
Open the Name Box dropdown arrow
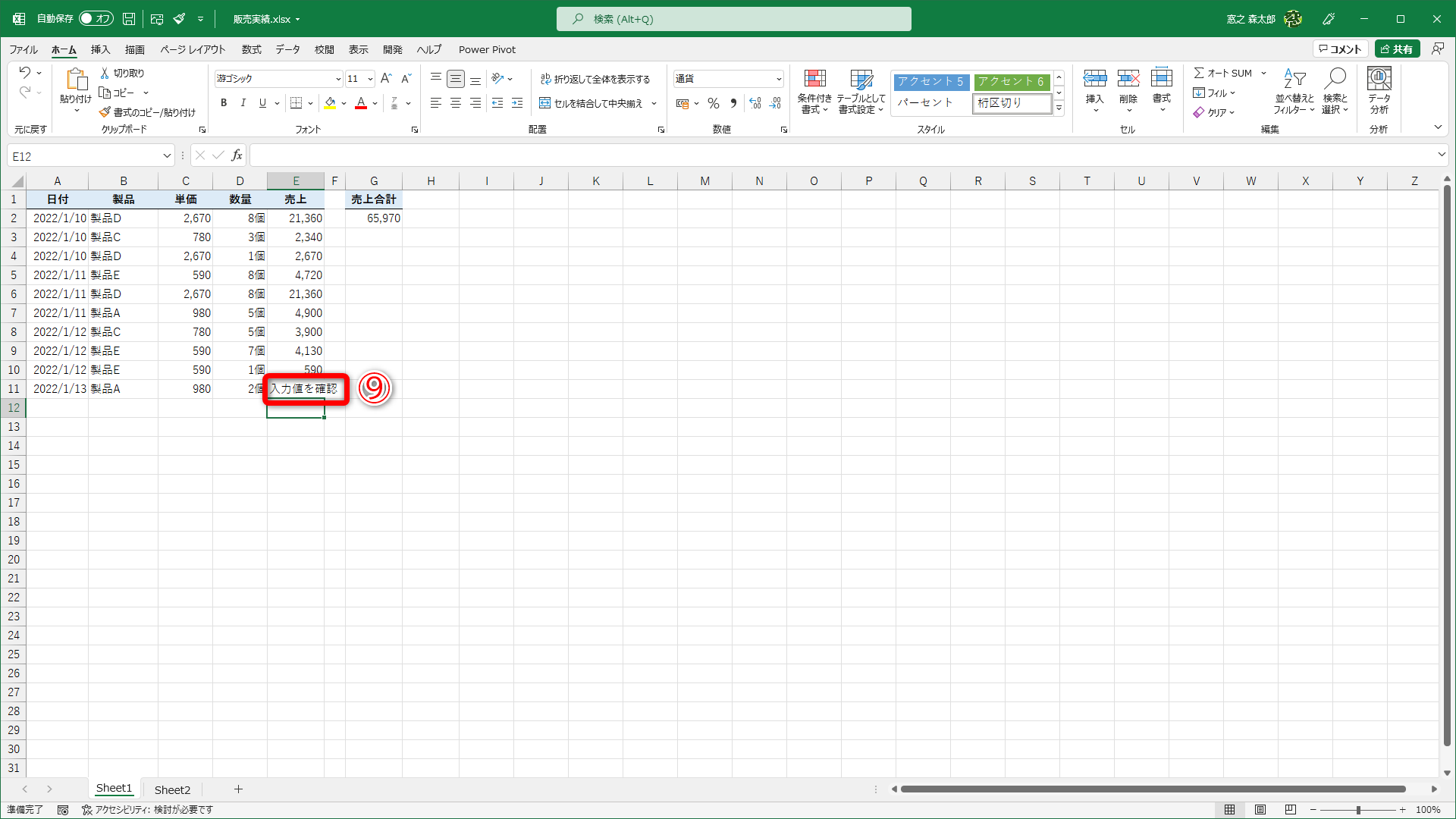click(167, 156)
